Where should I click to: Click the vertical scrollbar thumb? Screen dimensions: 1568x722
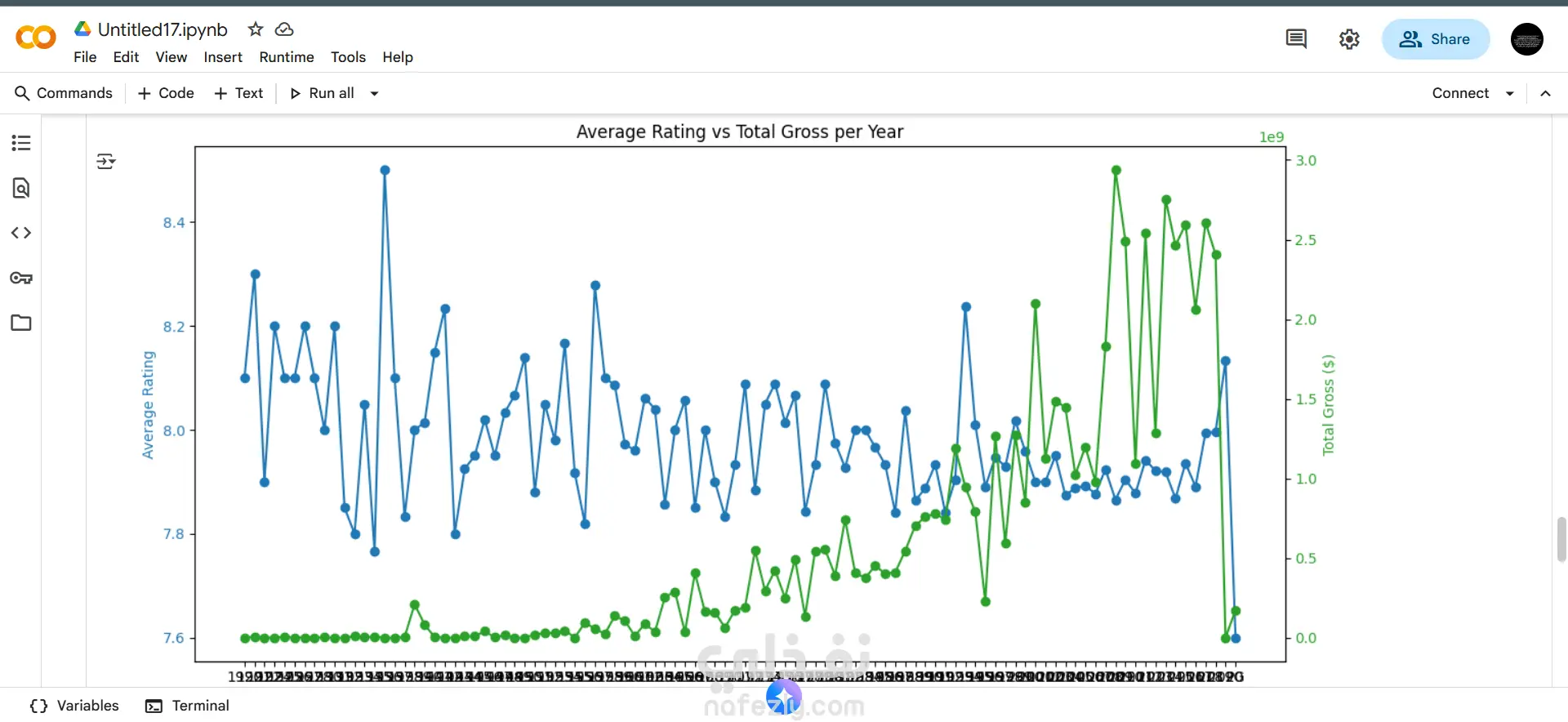pos(1561,539)
